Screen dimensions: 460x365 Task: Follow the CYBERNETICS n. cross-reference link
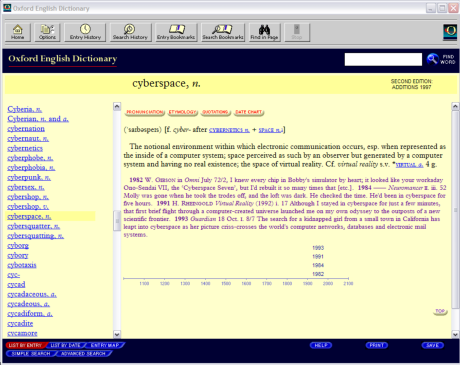[229, 130]
